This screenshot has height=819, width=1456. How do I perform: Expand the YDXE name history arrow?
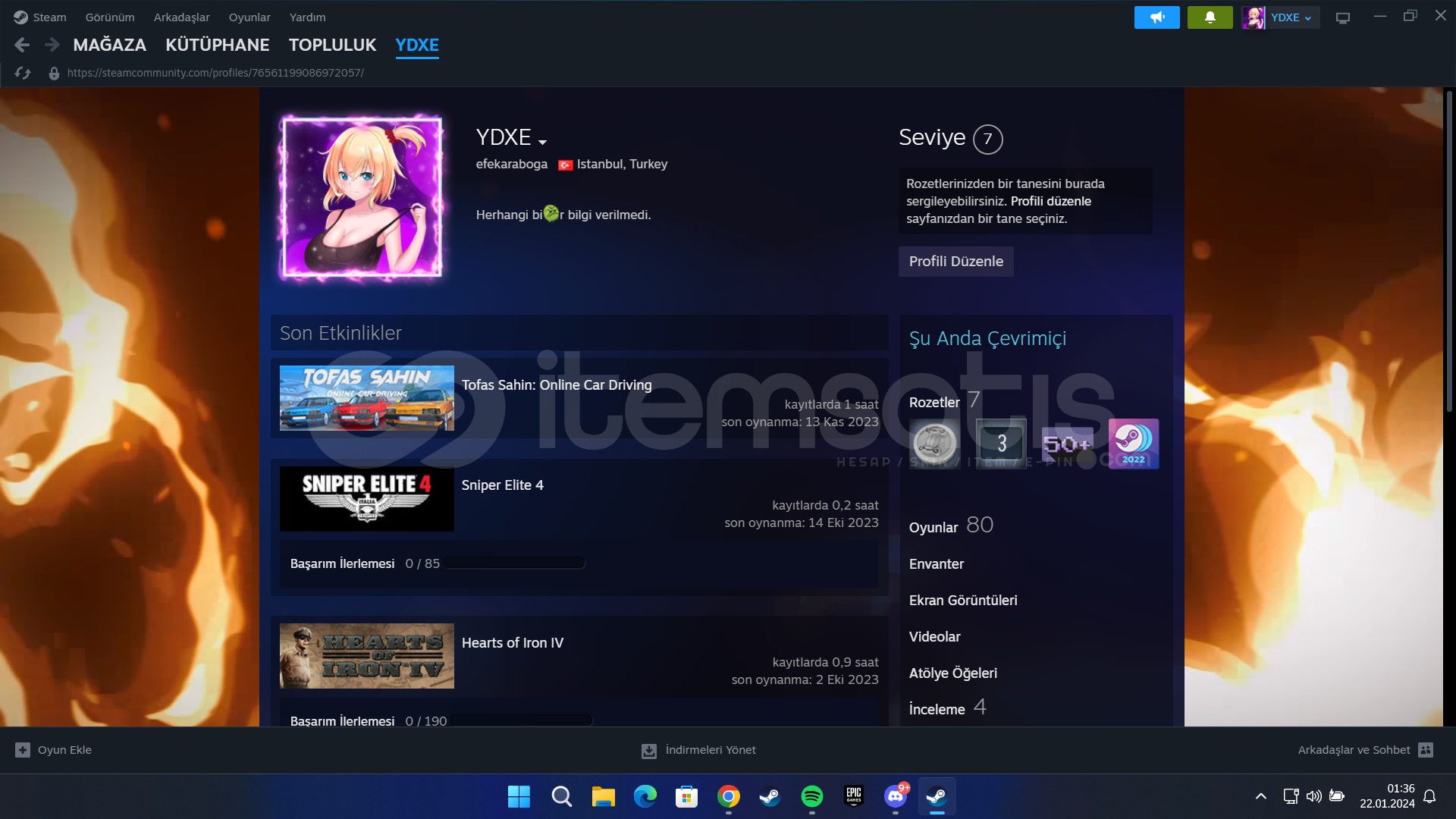tap(542, 142)
